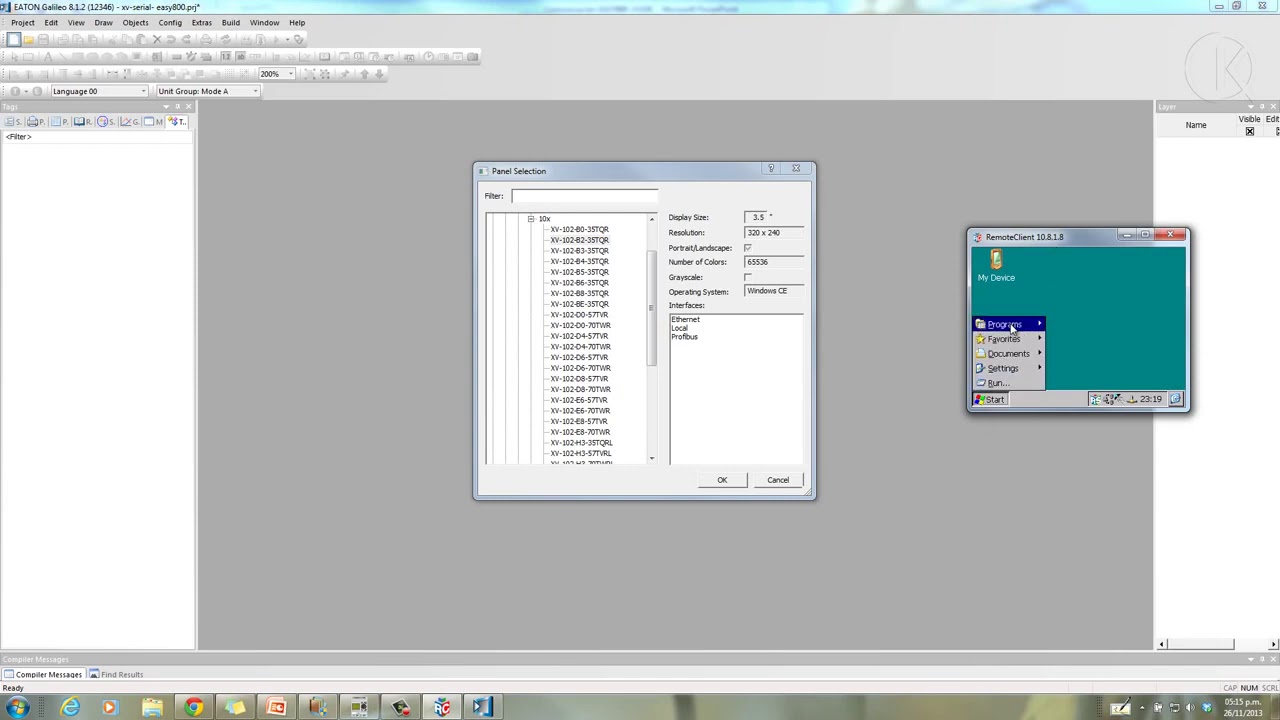Open Documents in RemoteClient start menu
Screen dimensions: 1280x720
tap(1009, 353)
